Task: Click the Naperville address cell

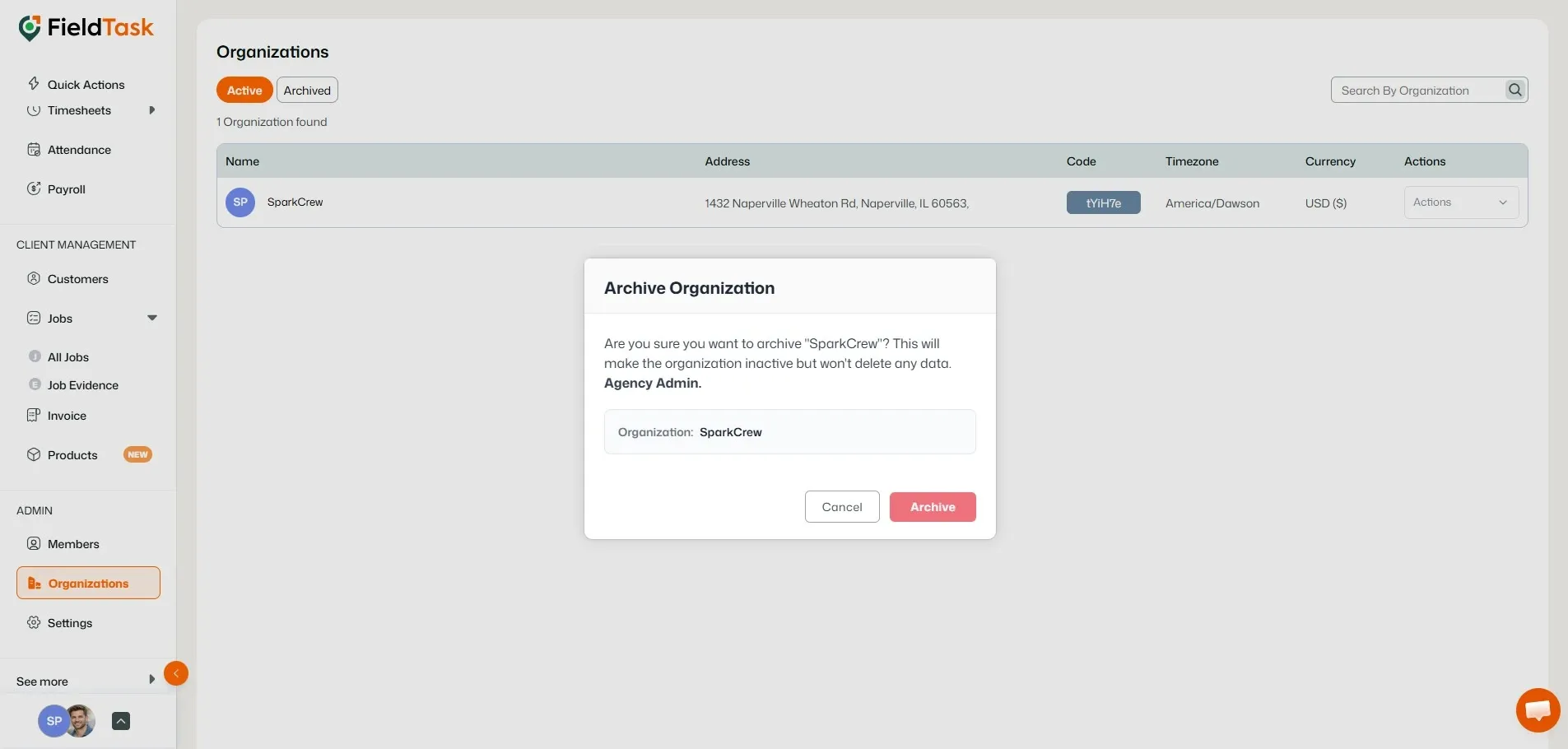Action: point(836,203)
